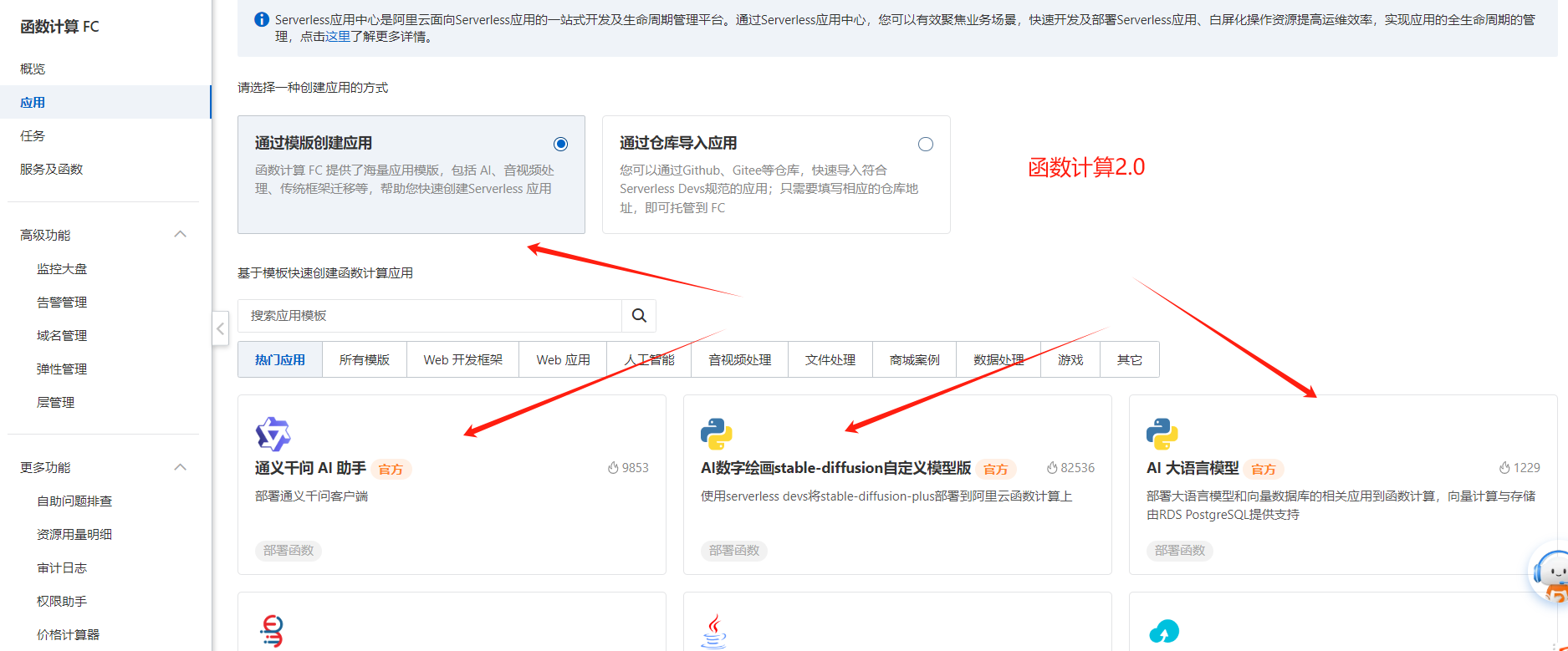Screen dimensions: 1568x651
Task: Open the 通义千问 AI 助手 template title
Action: [x=310, y=468]
